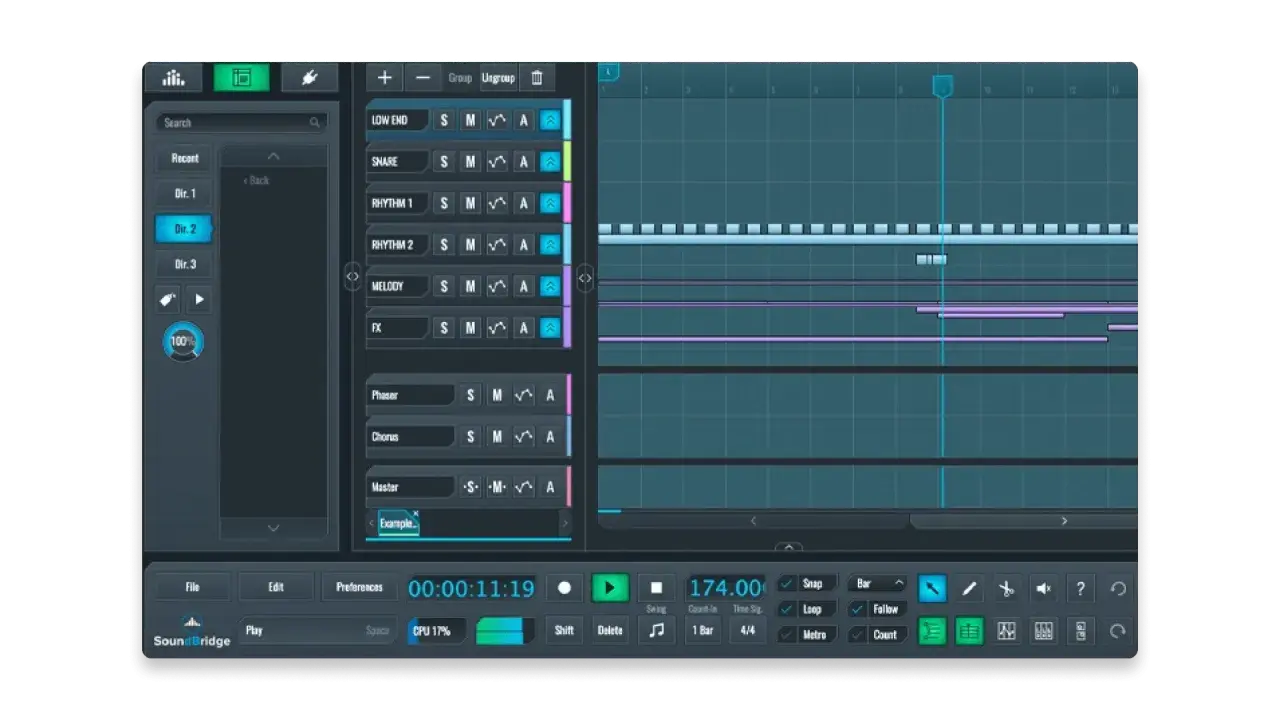Collapse the SNARE group chevron
1280x720 pixels.
(550, 161)
